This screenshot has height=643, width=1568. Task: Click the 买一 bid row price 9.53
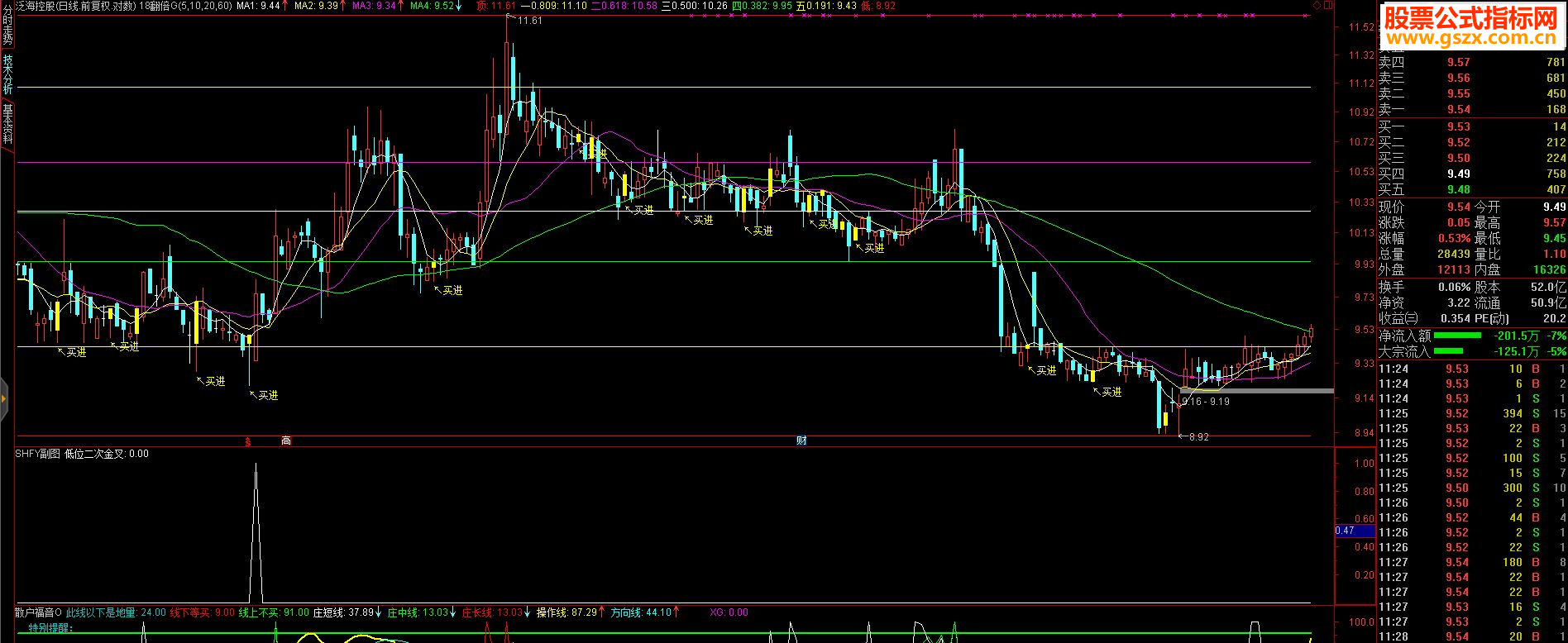[x=1458, y=126]
